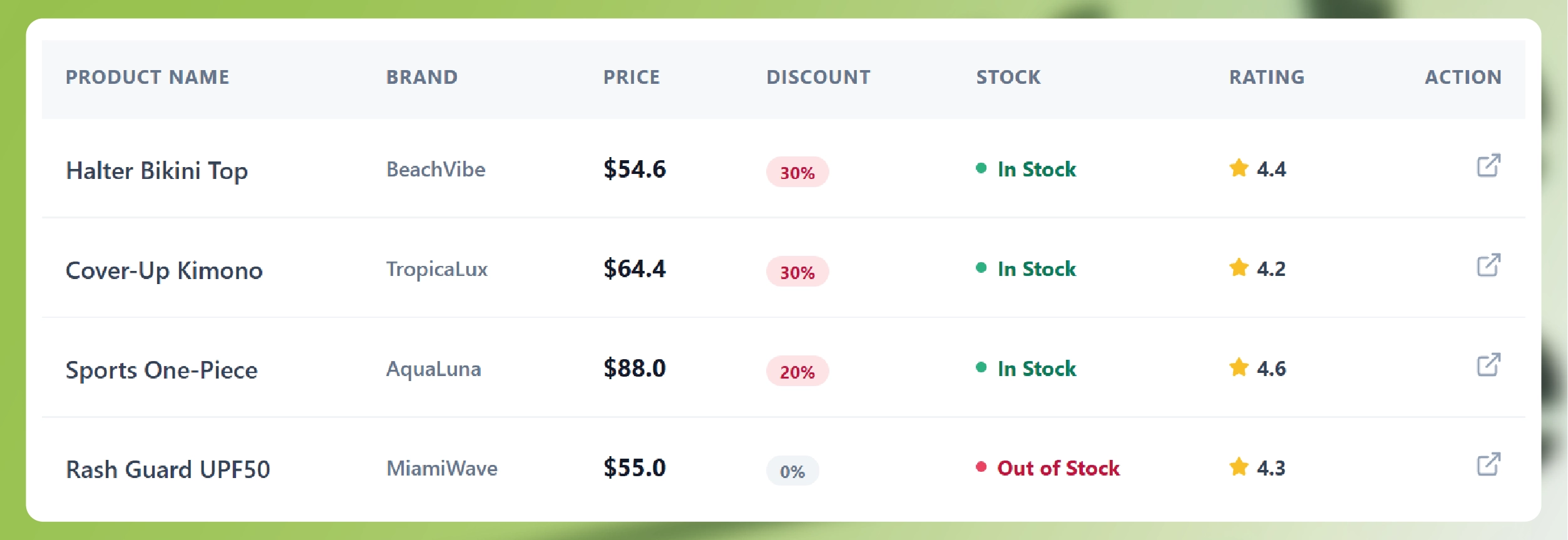Open the Cover-Up Kimono action link icon
Image resolution: width=1568 pixels, height=540 pixels.
click(1488, 266)
